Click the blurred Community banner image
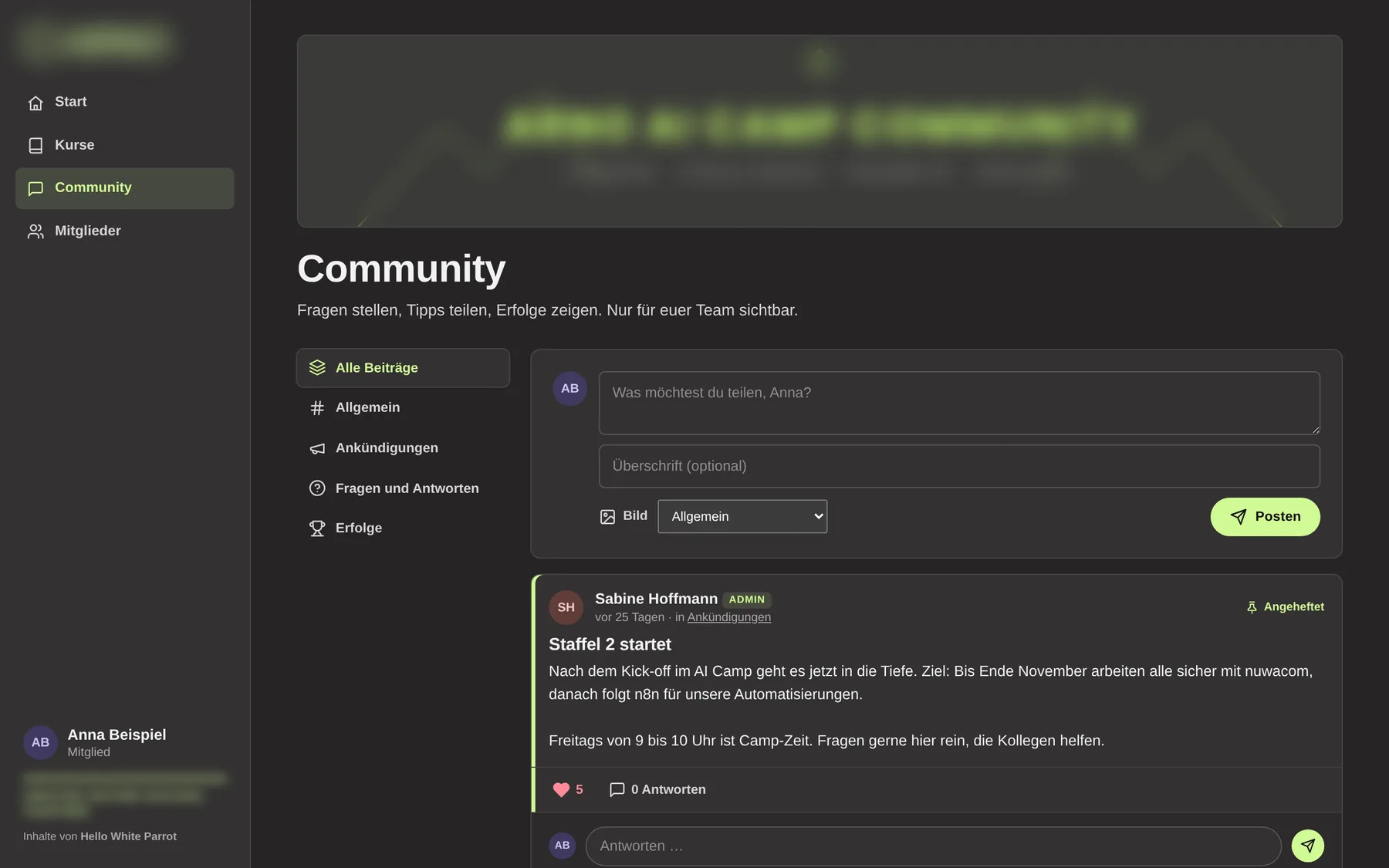This screenshot has height=868, width=1389. [820, 131]
